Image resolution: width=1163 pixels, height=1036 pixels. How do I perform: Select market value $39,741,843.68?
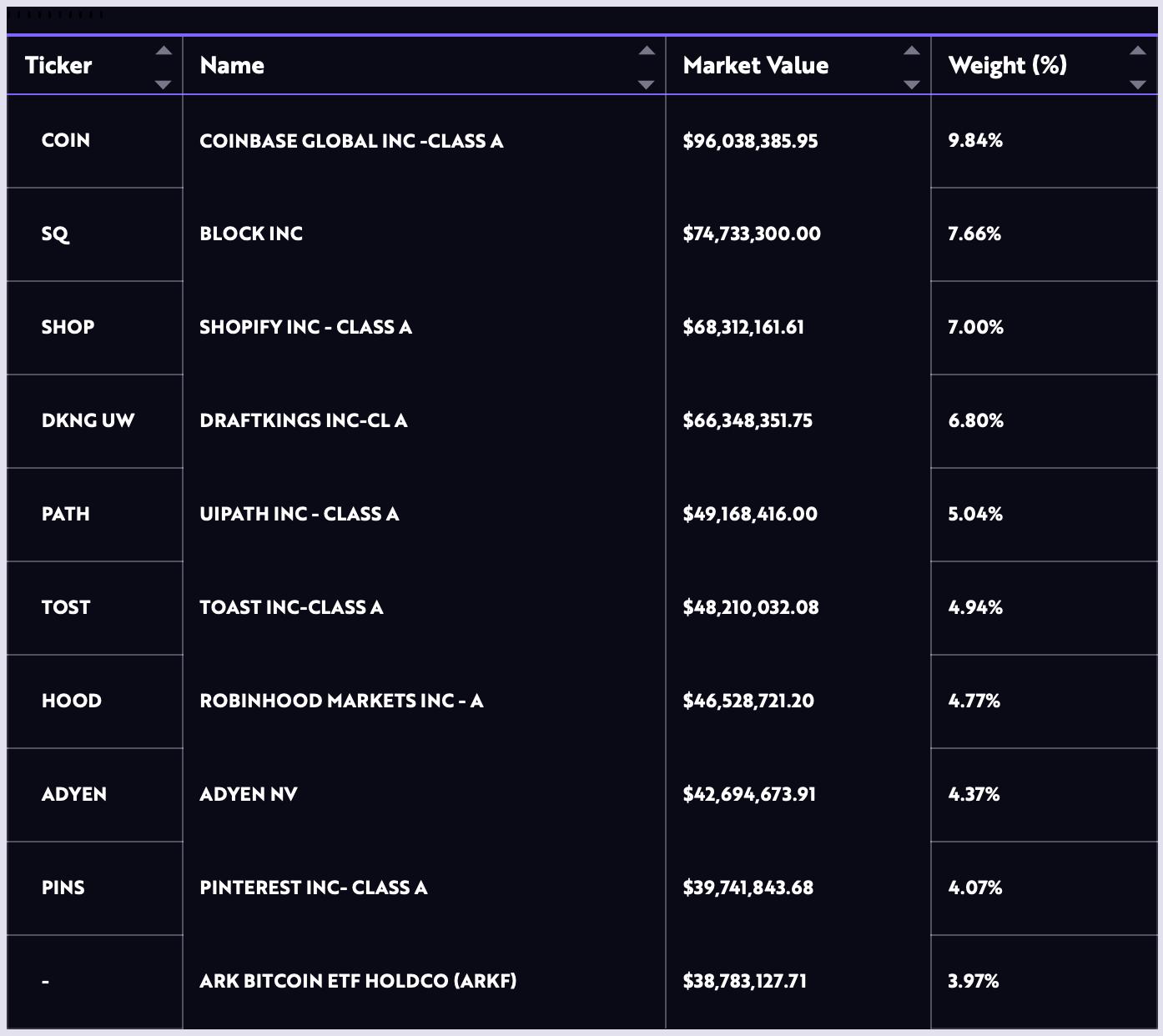tap(748, 888)
